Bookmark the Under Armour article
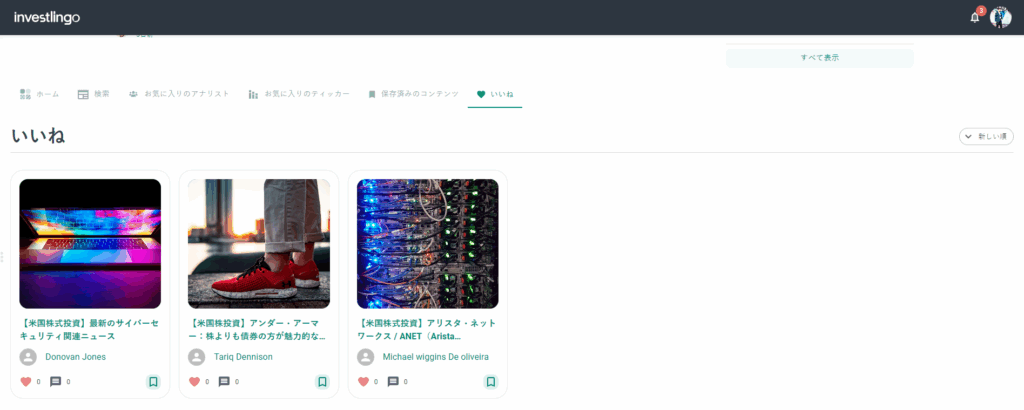The height and width of the screenshot is (410, 1024). (x=322, y=381)
